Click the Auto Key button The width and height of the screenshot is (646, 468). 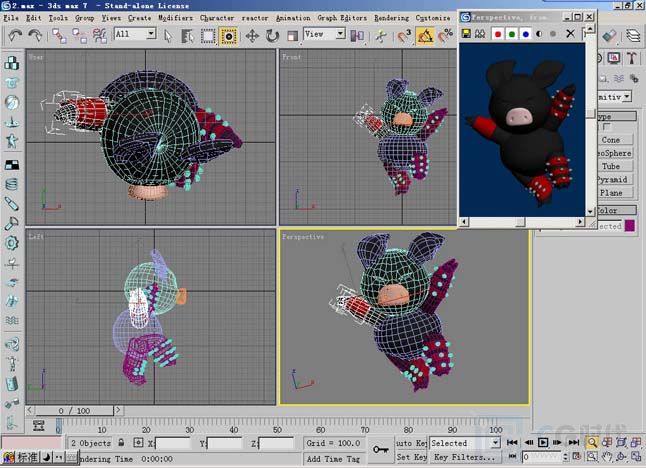coord(411,443)
